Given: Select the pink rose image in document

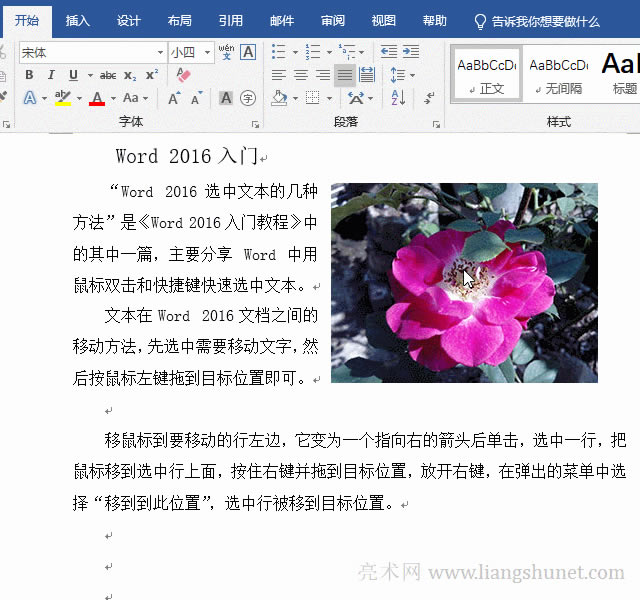Looking at the screenshot, I should click(x=464, y=282).
